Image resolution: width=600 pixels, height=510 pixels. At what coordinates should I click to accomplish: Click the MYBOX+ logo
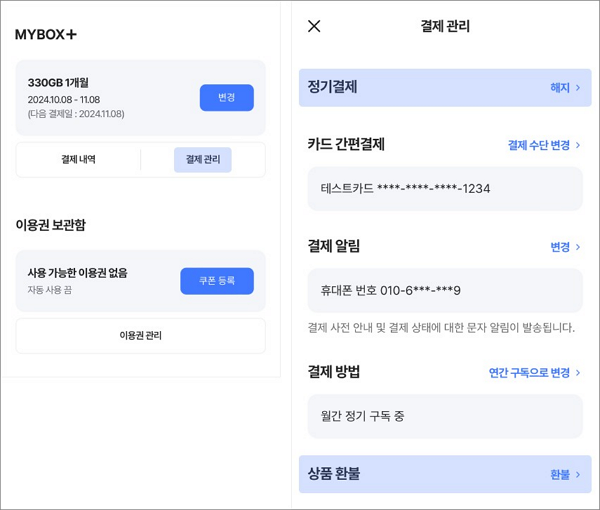coord(46,34)
